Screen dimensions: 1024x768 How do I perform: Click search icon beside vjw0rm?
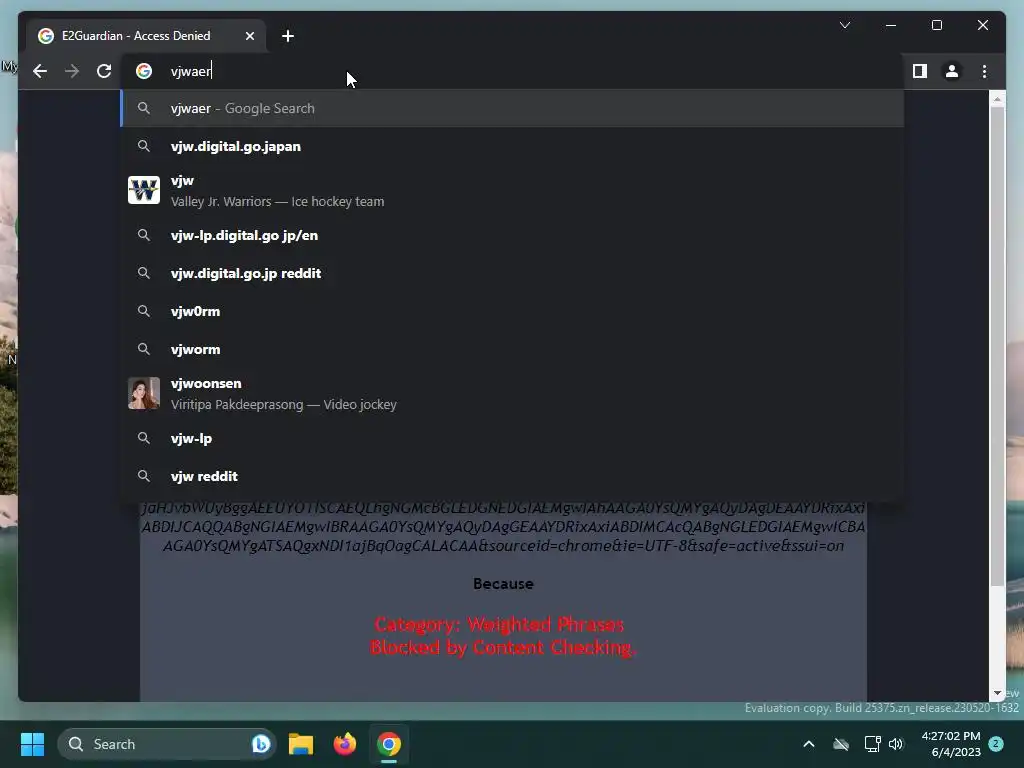[x=144, y=311]
